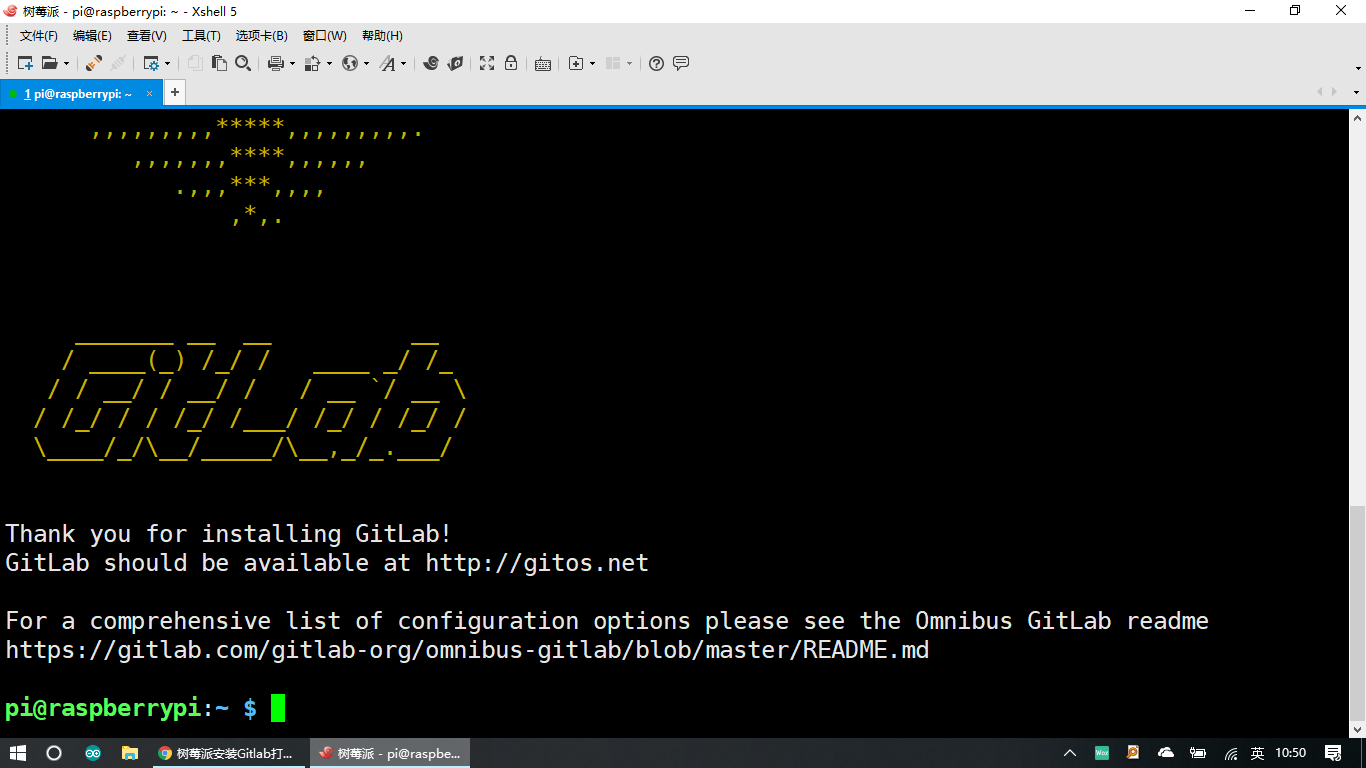Click the Lock screen padlock icon
1366x768 pixels.
pyautogui.click(x=511, y=63)
